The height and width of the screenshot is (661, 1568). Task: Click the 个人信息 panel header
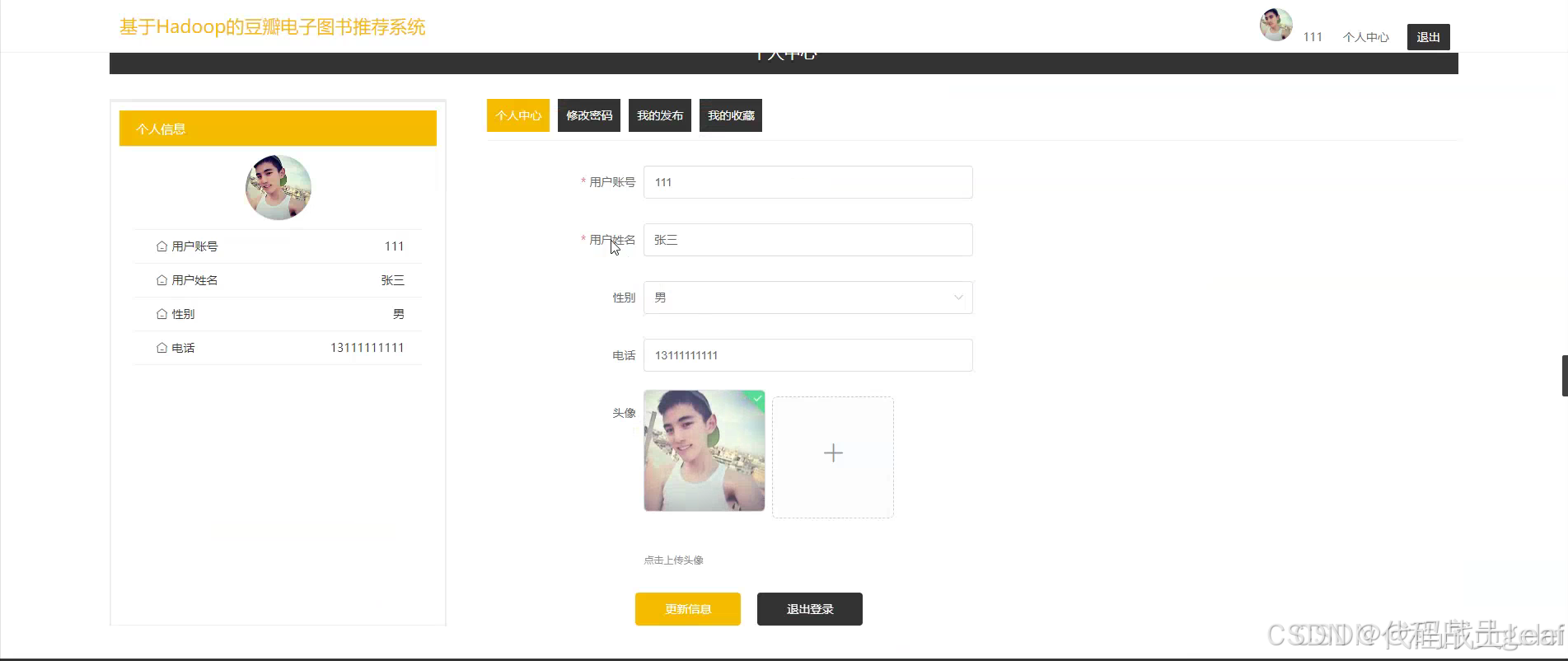pos(278,129)
